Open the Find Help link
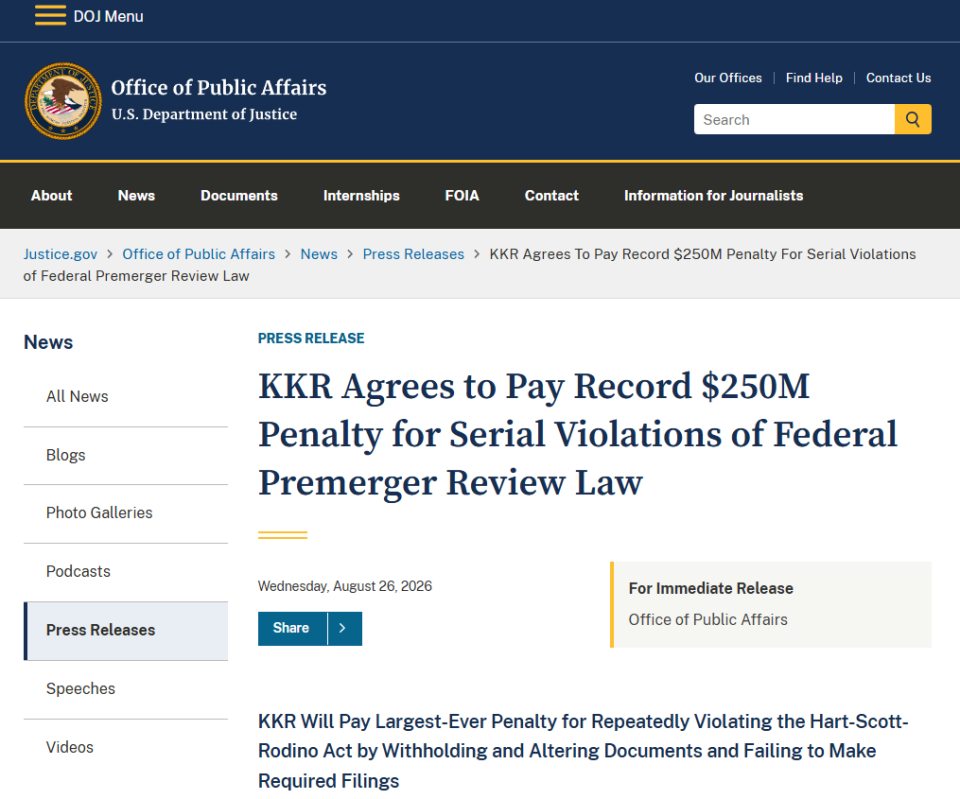960x799 pixels. point(814,78)
